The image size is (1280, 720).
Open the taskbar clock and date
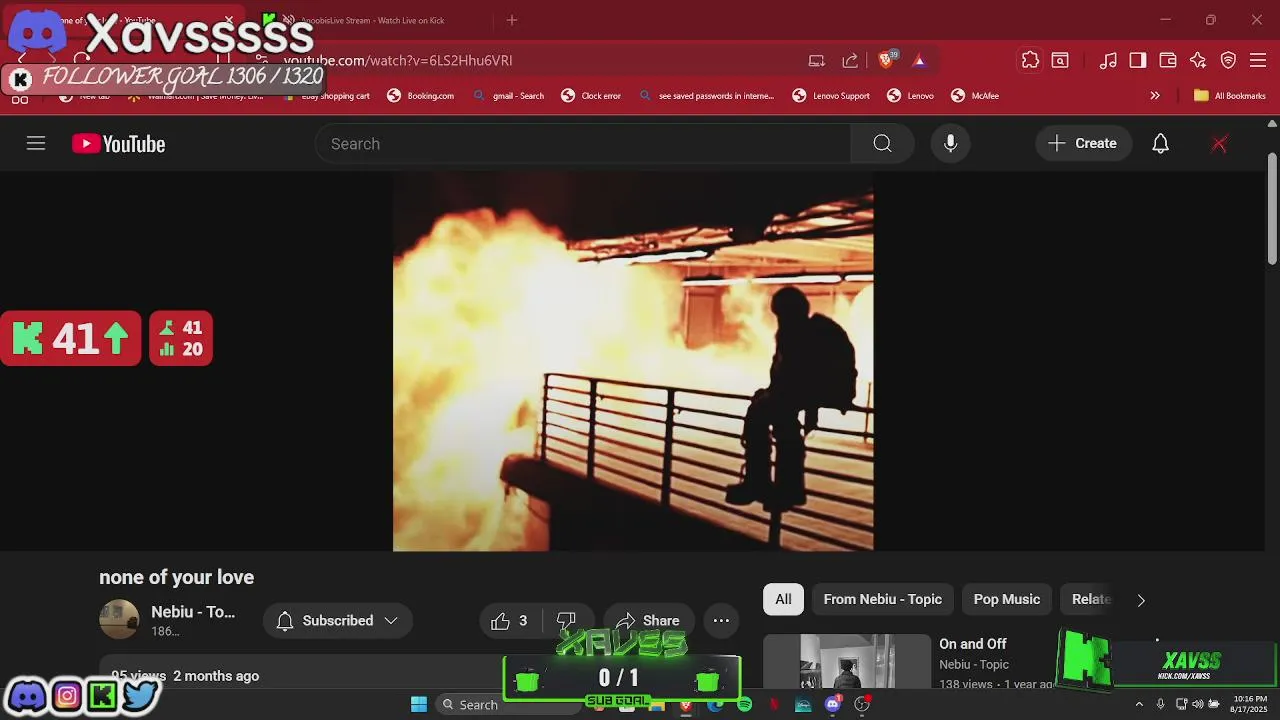click(x=1250, y=704)
